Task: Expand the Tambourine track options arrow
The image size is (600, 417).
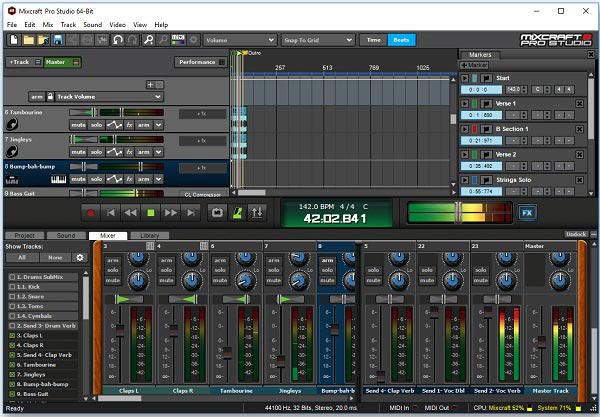Action: click(158, 125)
